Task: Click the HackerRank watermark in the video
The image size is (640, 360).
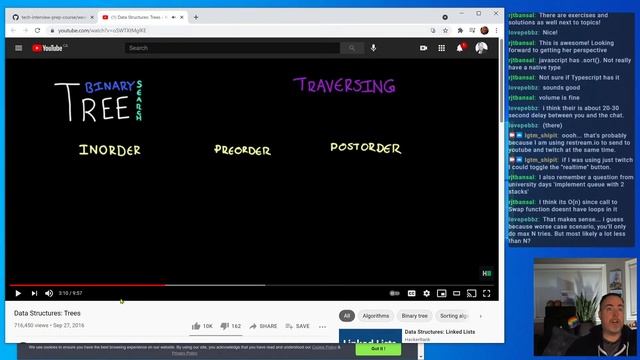Action: tap(487, 273)
